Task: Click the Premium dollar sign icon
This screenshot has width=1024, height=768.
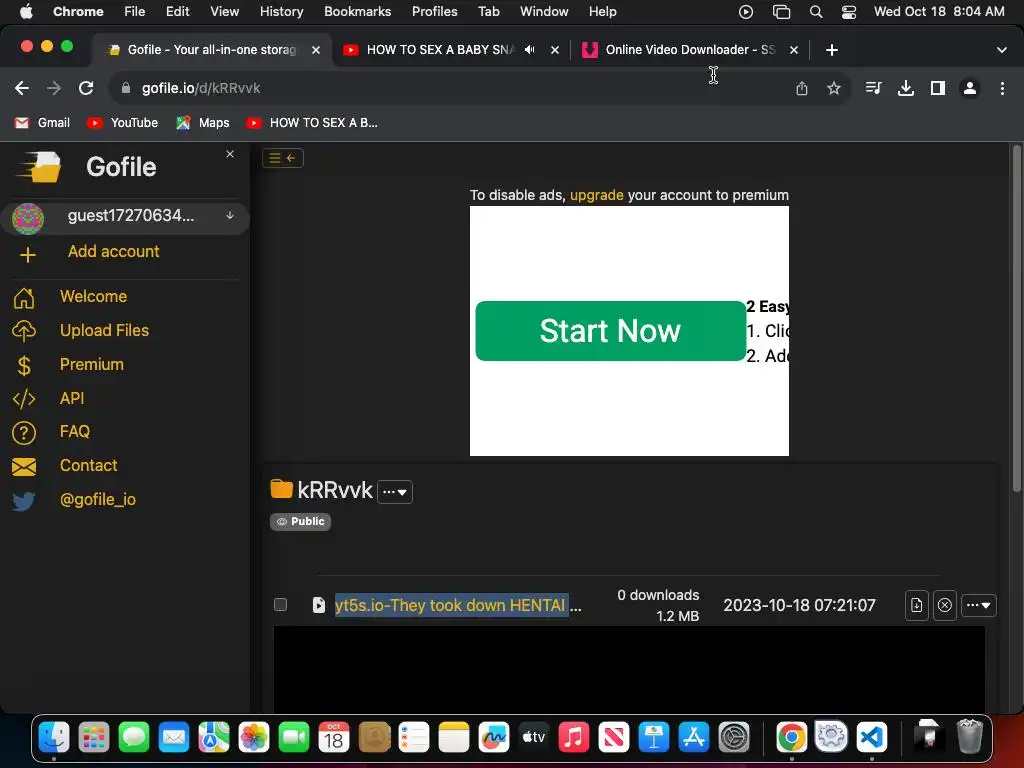Action: point(24,365)
